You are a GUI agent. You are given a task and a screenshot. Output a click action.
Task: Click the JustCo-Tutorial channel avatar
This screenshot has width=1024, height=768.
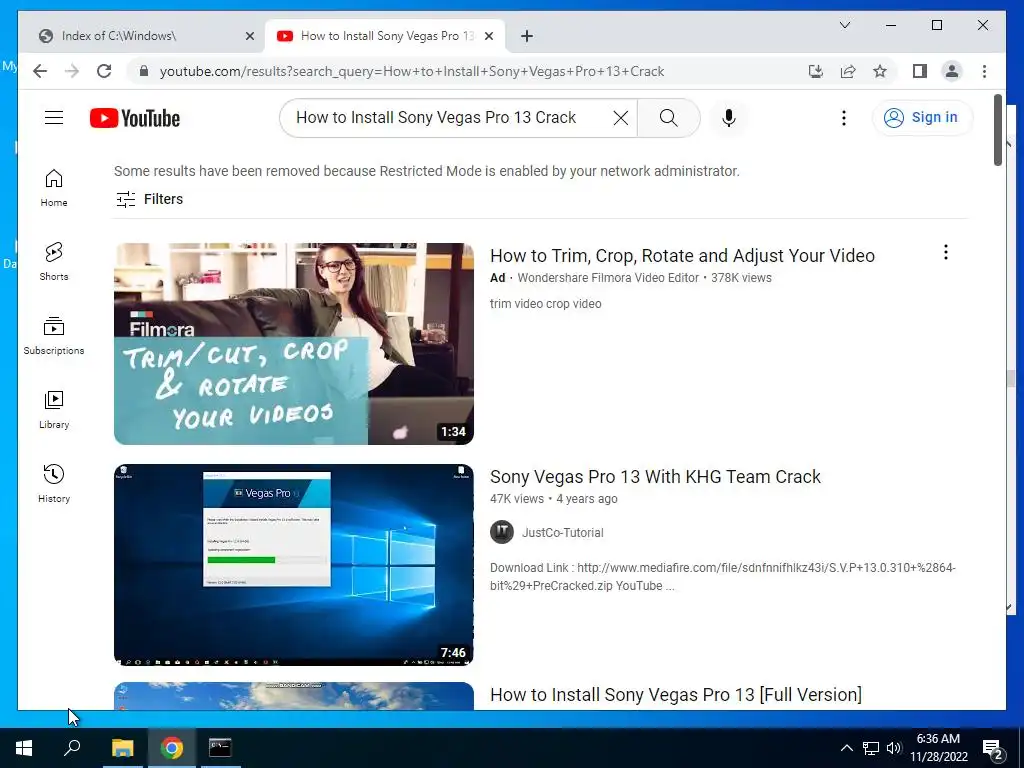coord(502,532)
